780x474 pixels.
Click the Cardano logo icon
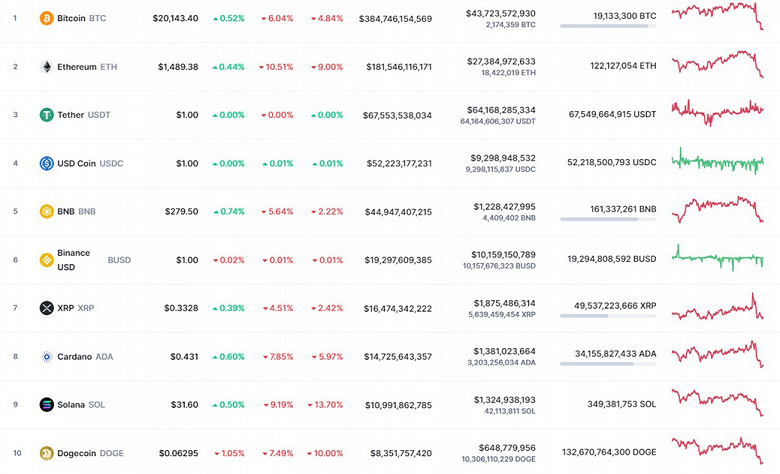[x=46, y=356]
